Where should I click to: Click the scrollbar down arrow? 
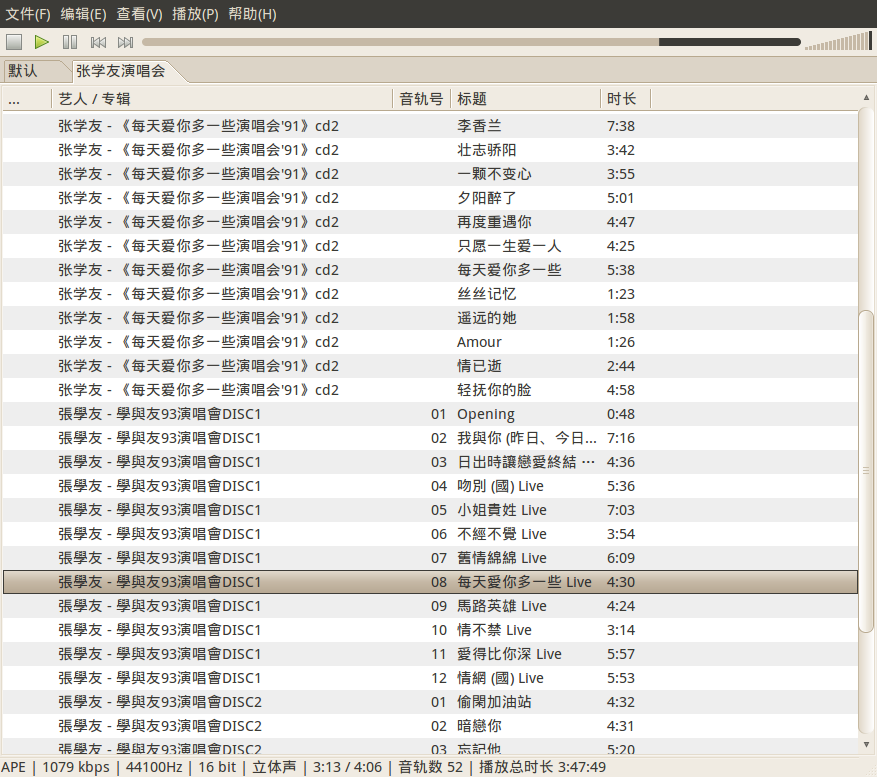tap(866, 745)
